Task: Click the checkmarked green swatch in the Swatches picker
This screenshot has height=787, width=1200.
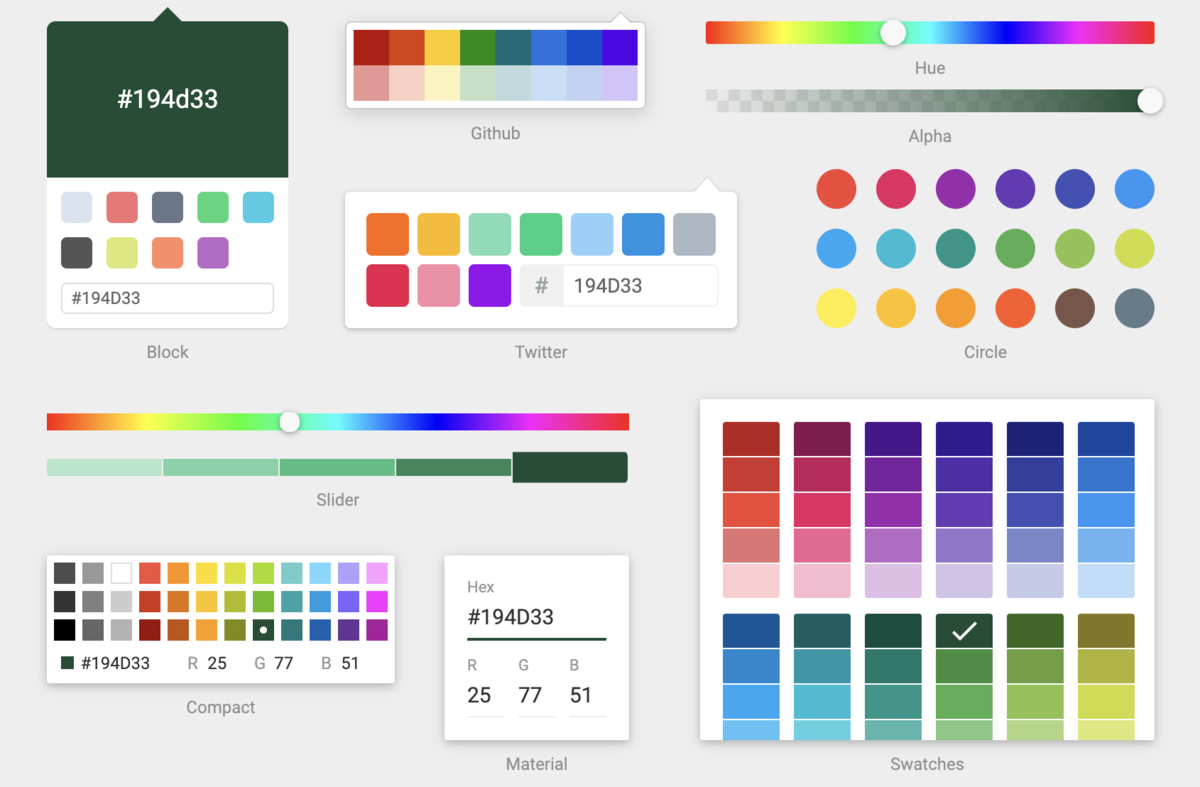Action: [x=963, y=630]
